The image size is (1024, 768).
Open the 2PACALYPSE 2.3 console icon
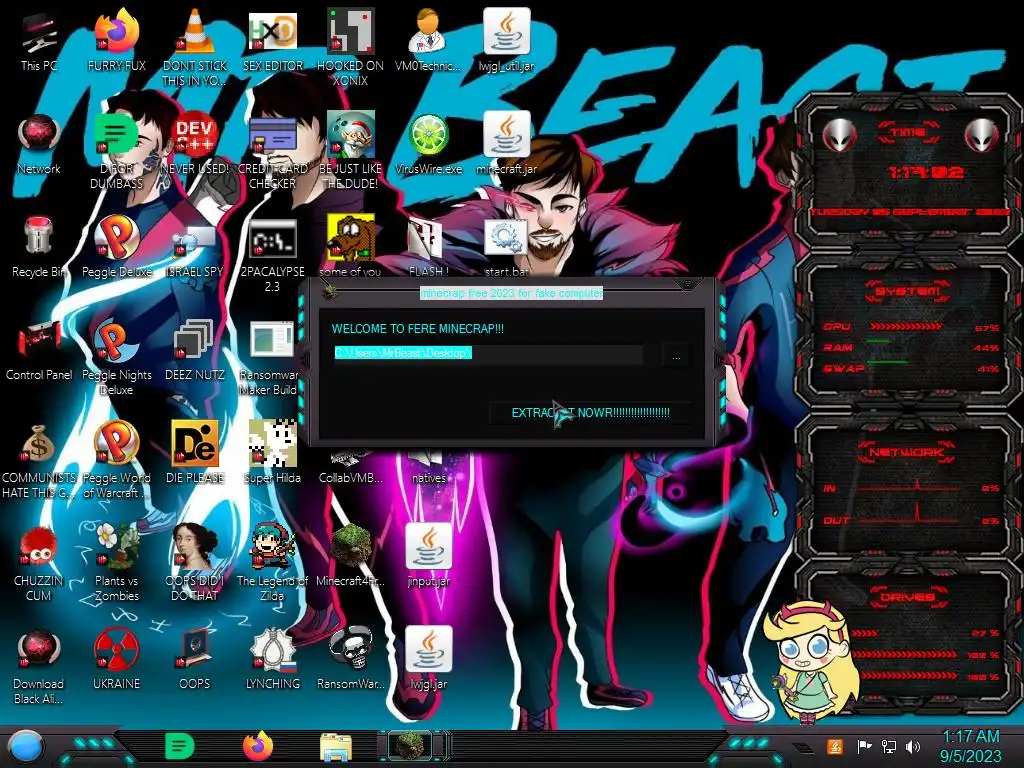pyautogui.click(x=272, y=255)
